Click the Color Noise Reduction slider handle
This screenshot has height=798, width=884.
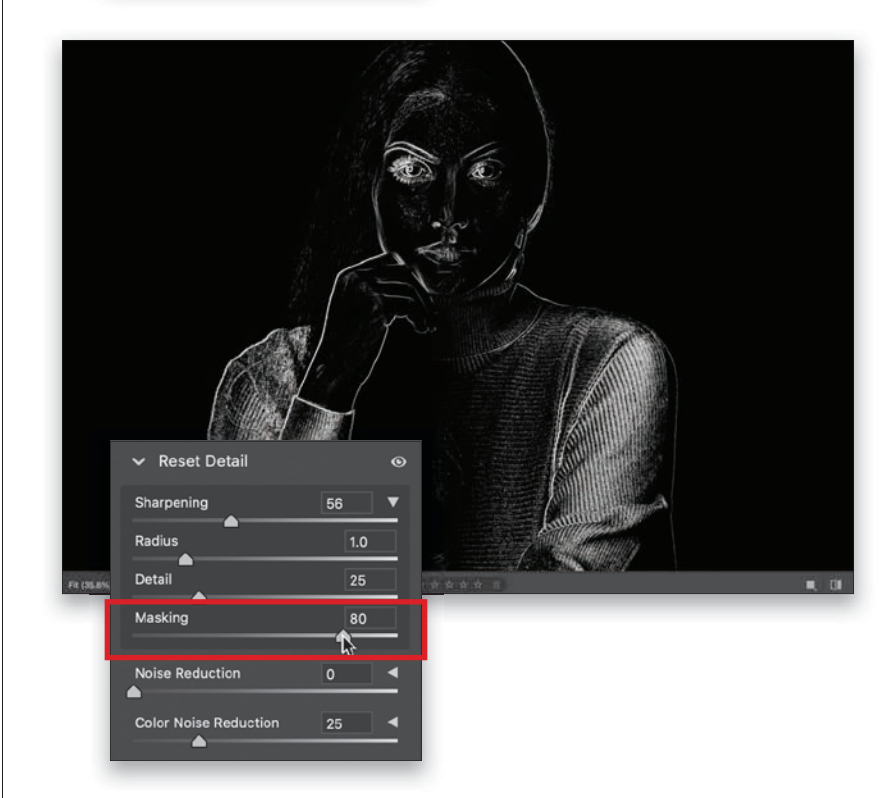199,741
